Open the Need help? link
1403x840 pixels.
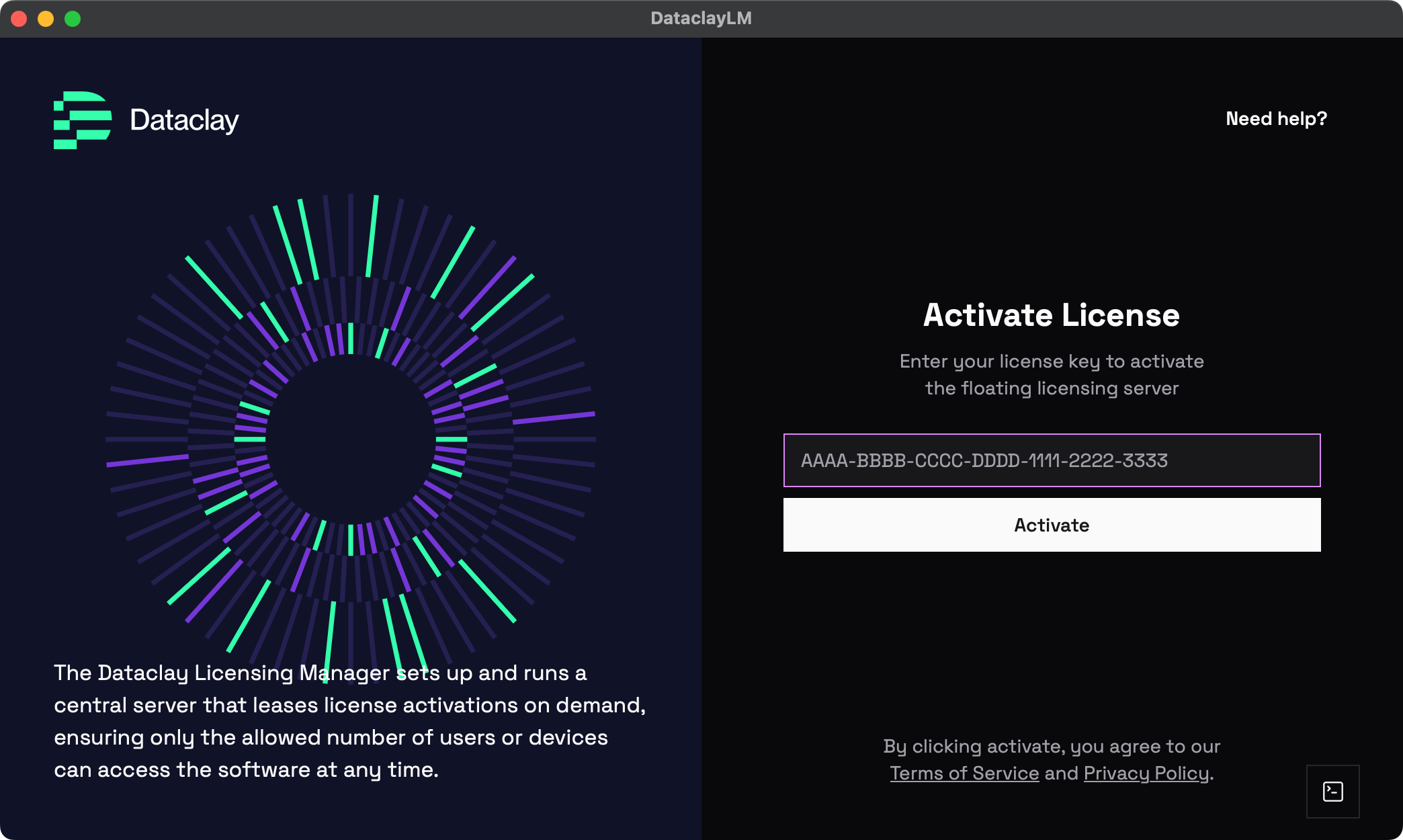pyautogui.click(x=1276, y=119)
